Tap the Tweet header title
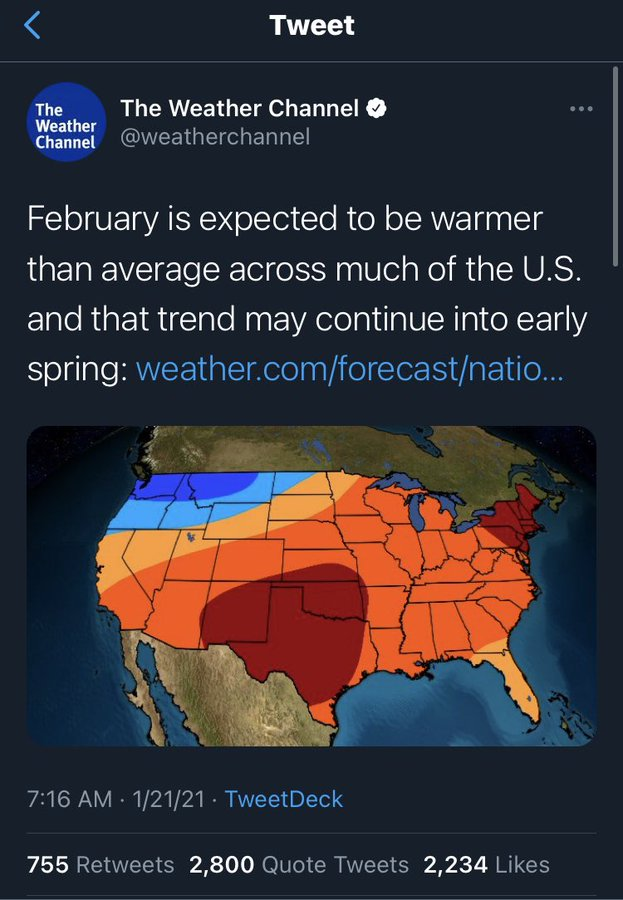The width and height of the screenshot is (623, 900). pos(311,27)
